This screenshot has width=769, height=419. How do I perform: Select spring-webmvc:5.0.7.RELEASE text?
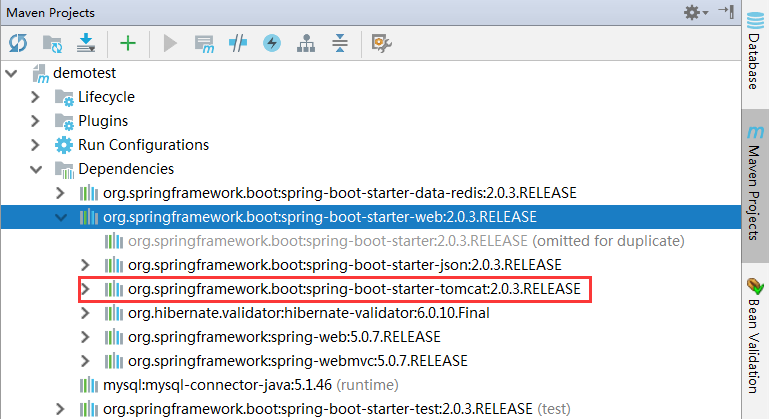click(x=298, y=361)
